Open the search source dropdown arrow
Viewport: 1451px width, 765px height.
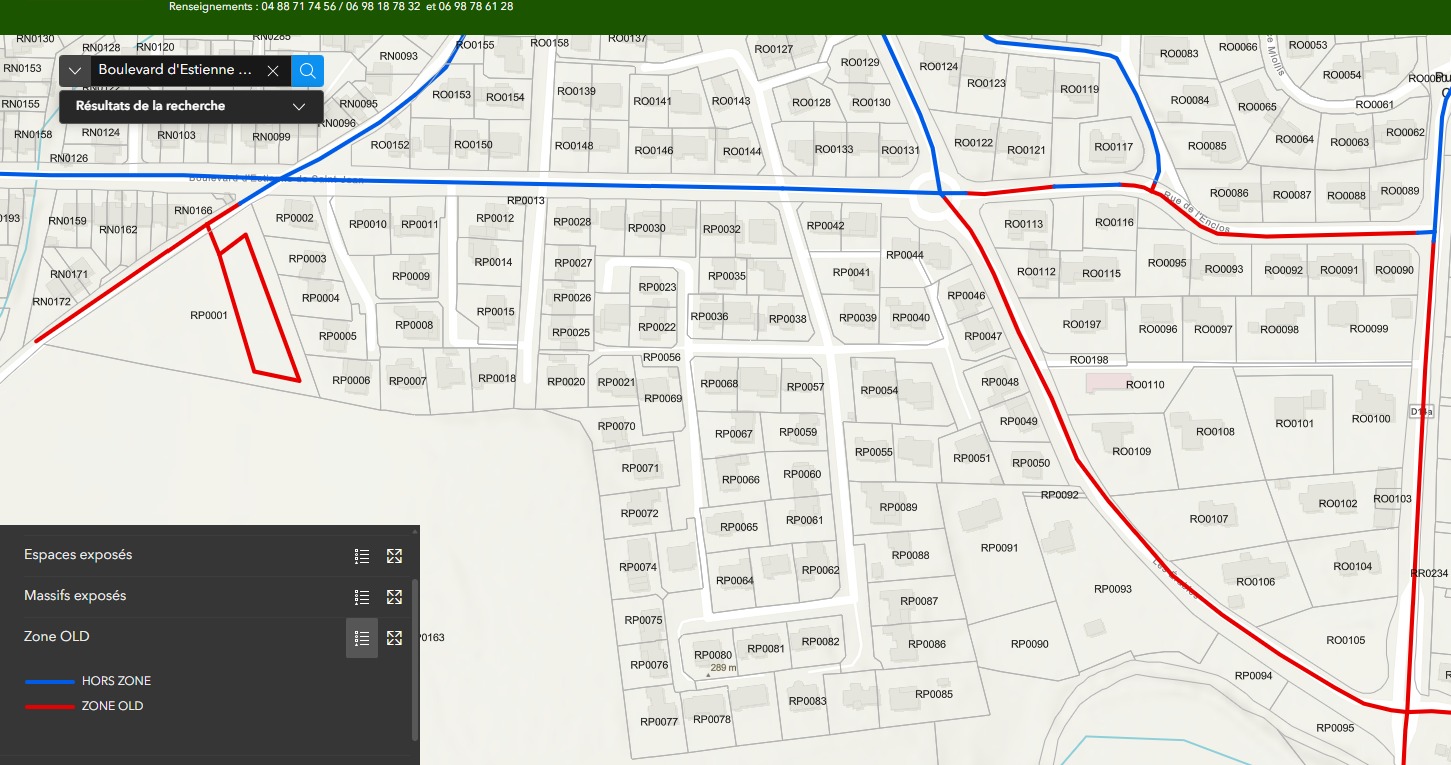click(75, 71)
